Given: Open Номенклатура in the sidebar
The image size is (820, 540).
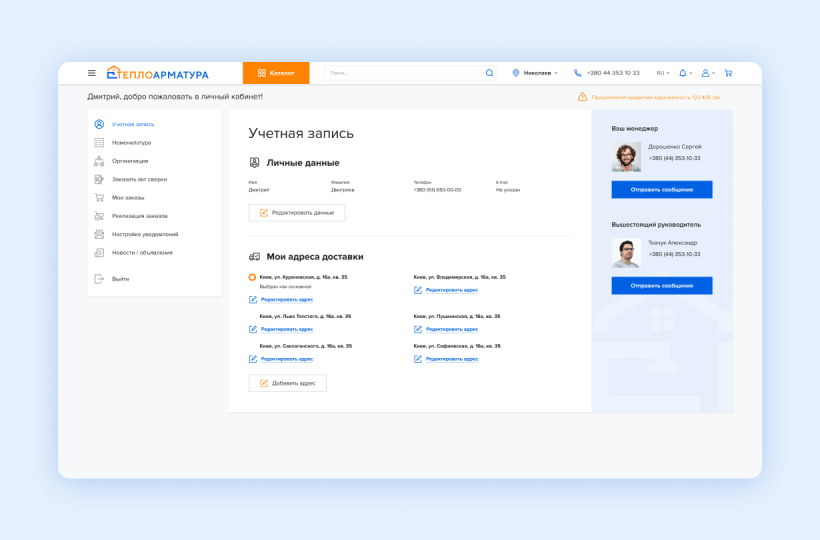Looking at the screenshot, I should pos(131,143).
